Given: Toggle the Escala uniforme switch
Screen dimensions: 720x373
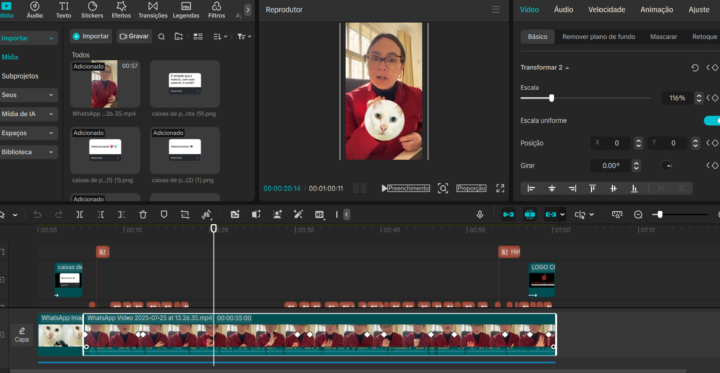Looking at the screenshot, I should point(712,120).
